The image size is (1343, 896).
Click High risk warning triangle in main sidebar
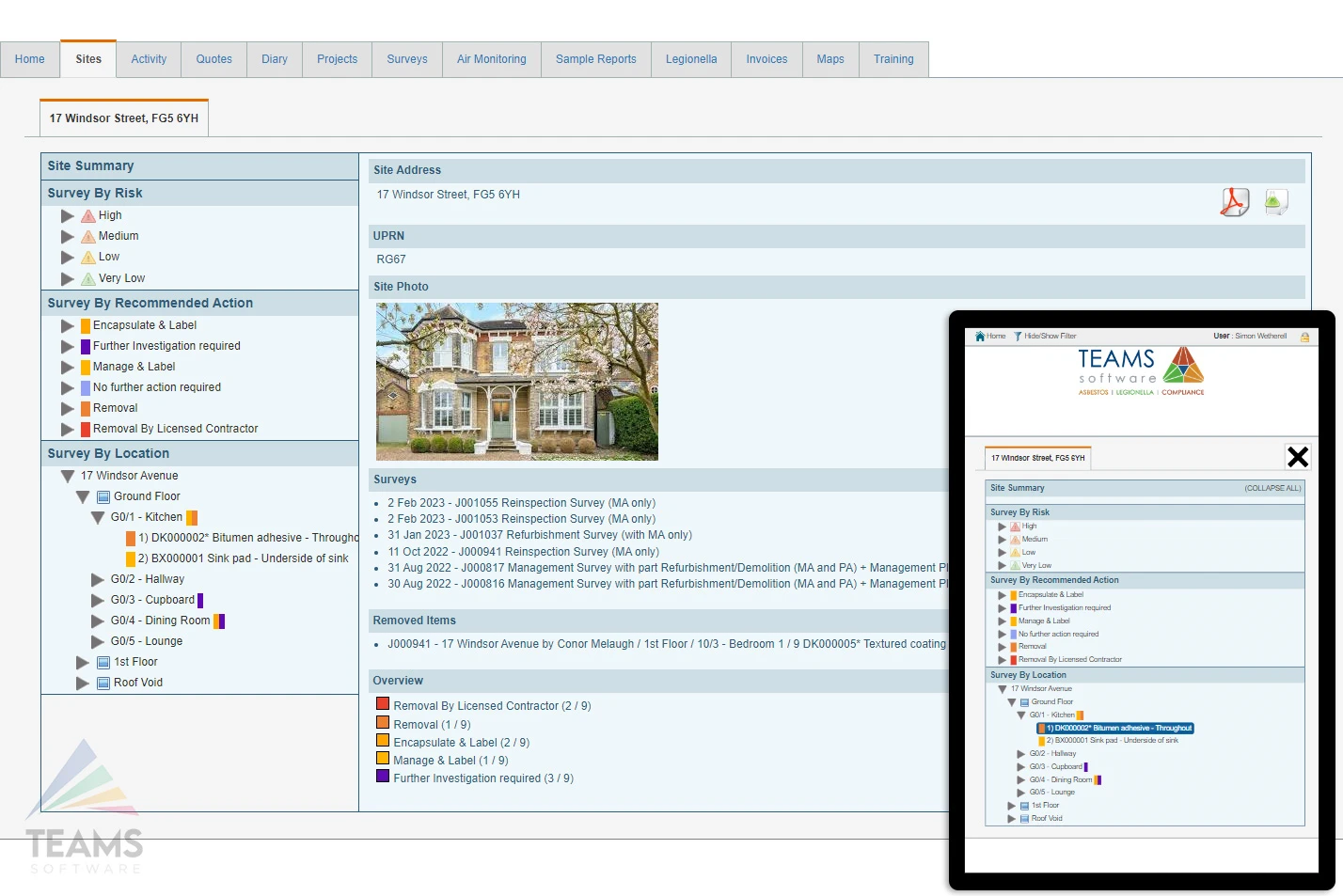[x=88, y=216]
